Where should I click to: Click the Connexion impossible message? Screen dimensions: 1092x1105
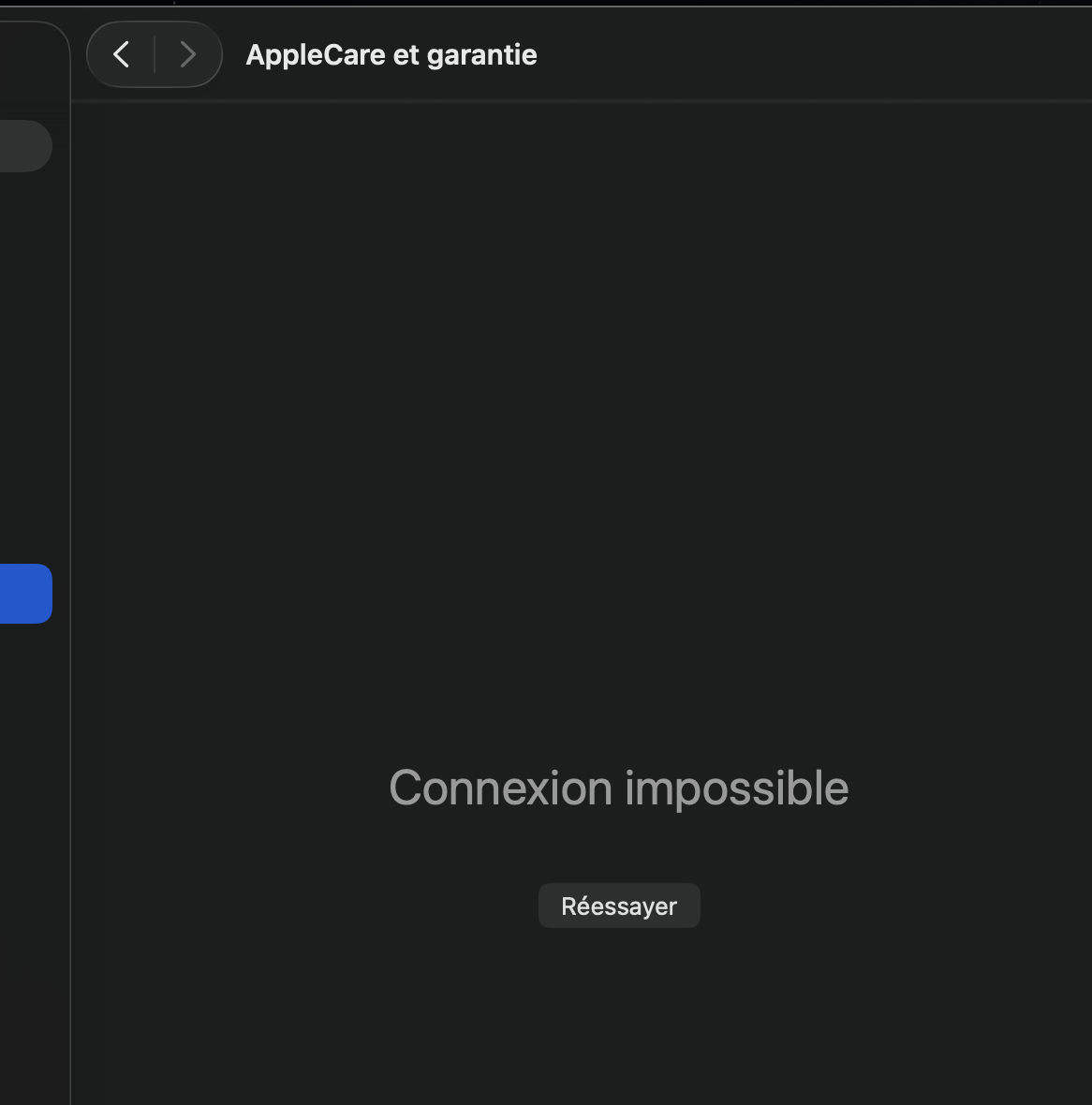(x=618, y=788)
